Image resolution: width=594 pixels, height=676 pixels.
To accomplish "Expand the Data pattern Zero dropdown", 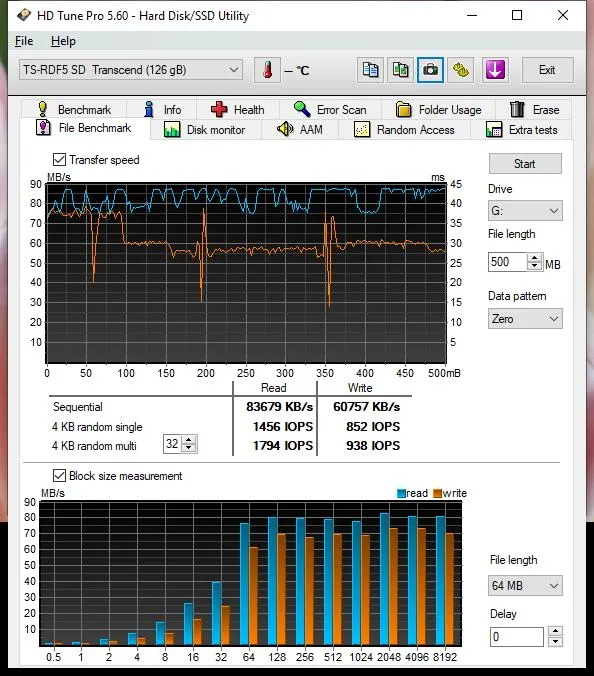I will [x=525, y=319].
